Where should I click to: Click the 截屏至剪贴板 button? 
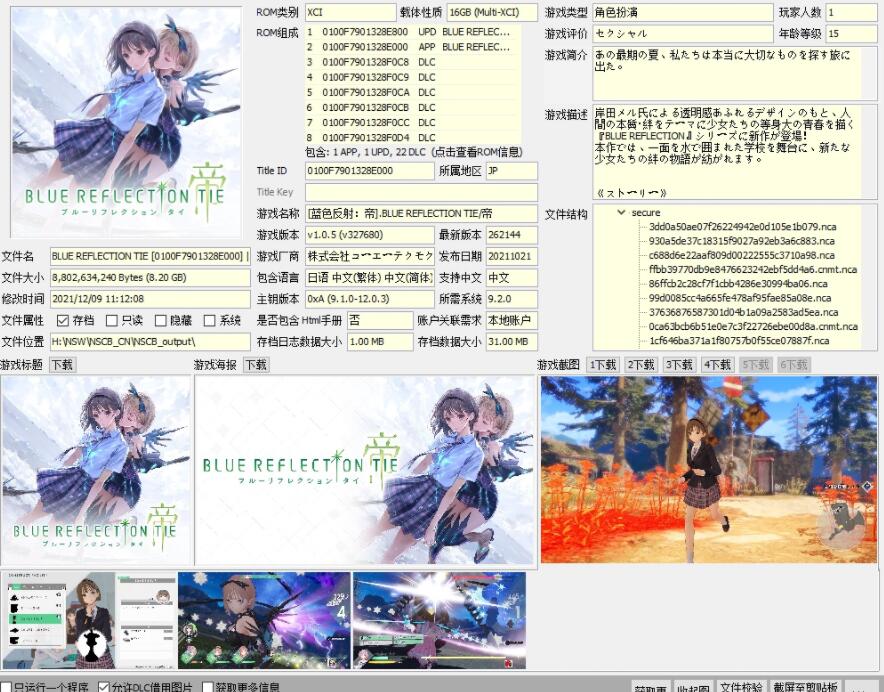coord(805,686)
